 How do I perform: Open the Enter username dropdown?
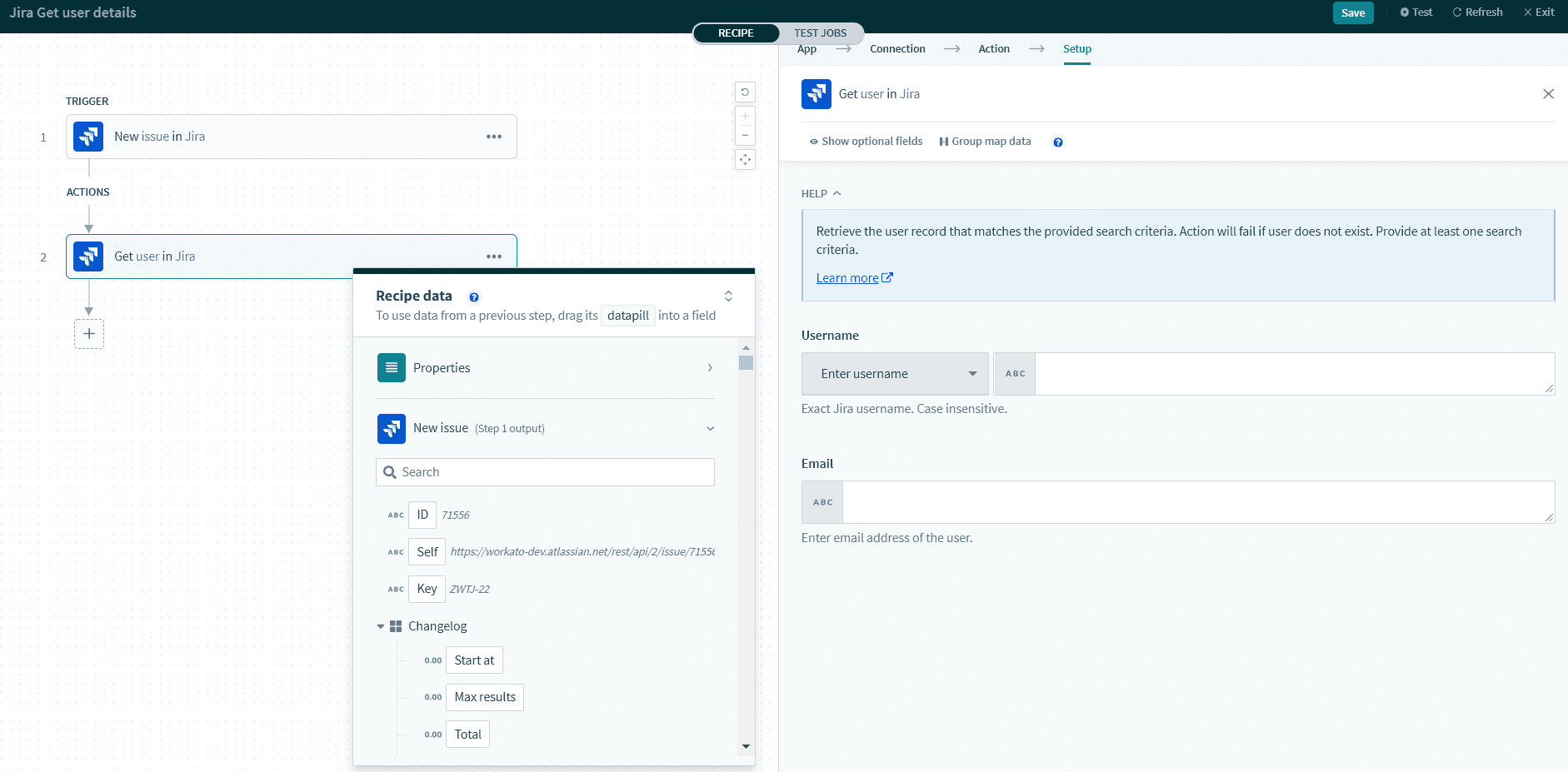point(894,373)
